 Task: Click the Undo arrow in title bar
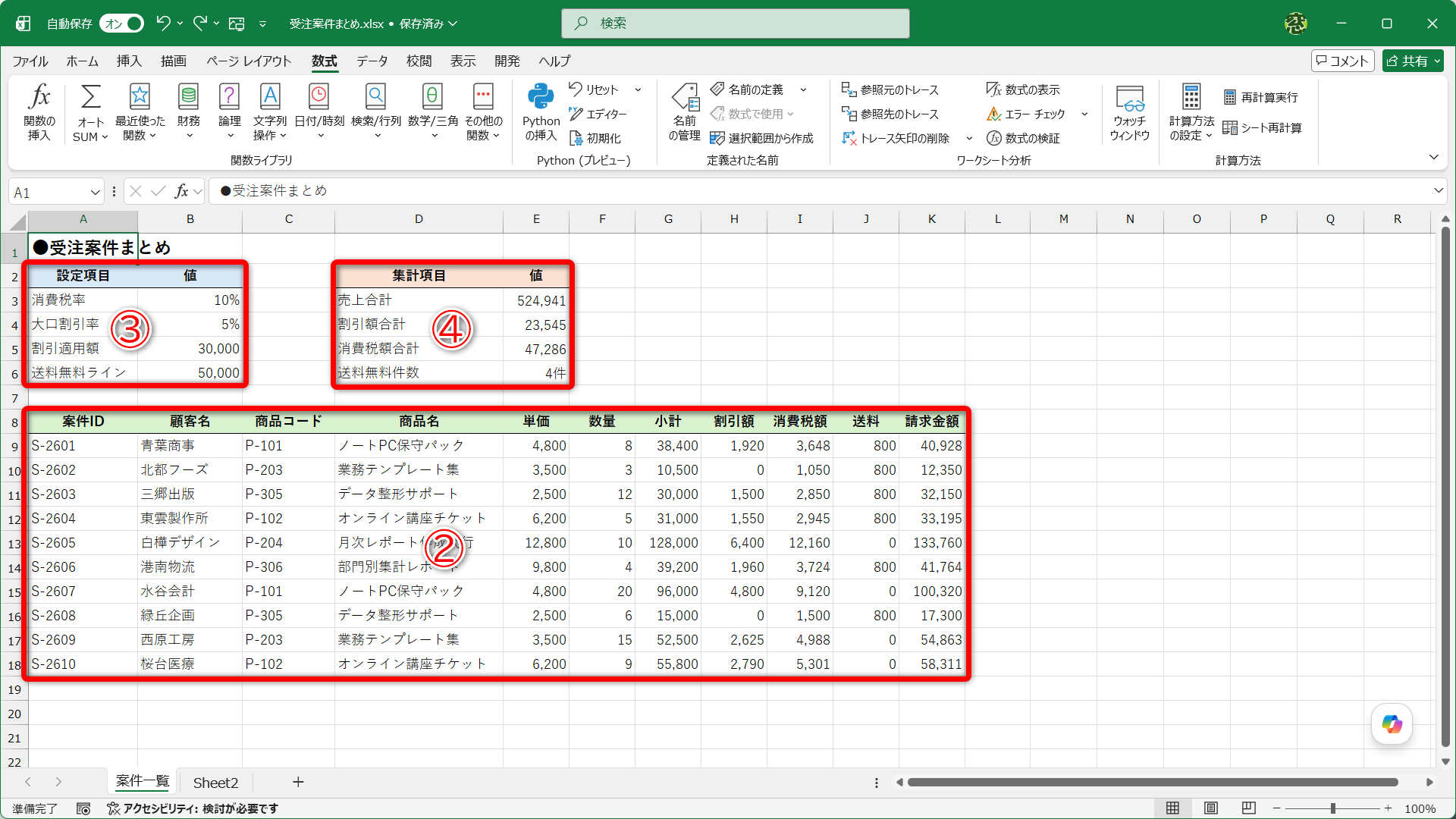(163, 24)
